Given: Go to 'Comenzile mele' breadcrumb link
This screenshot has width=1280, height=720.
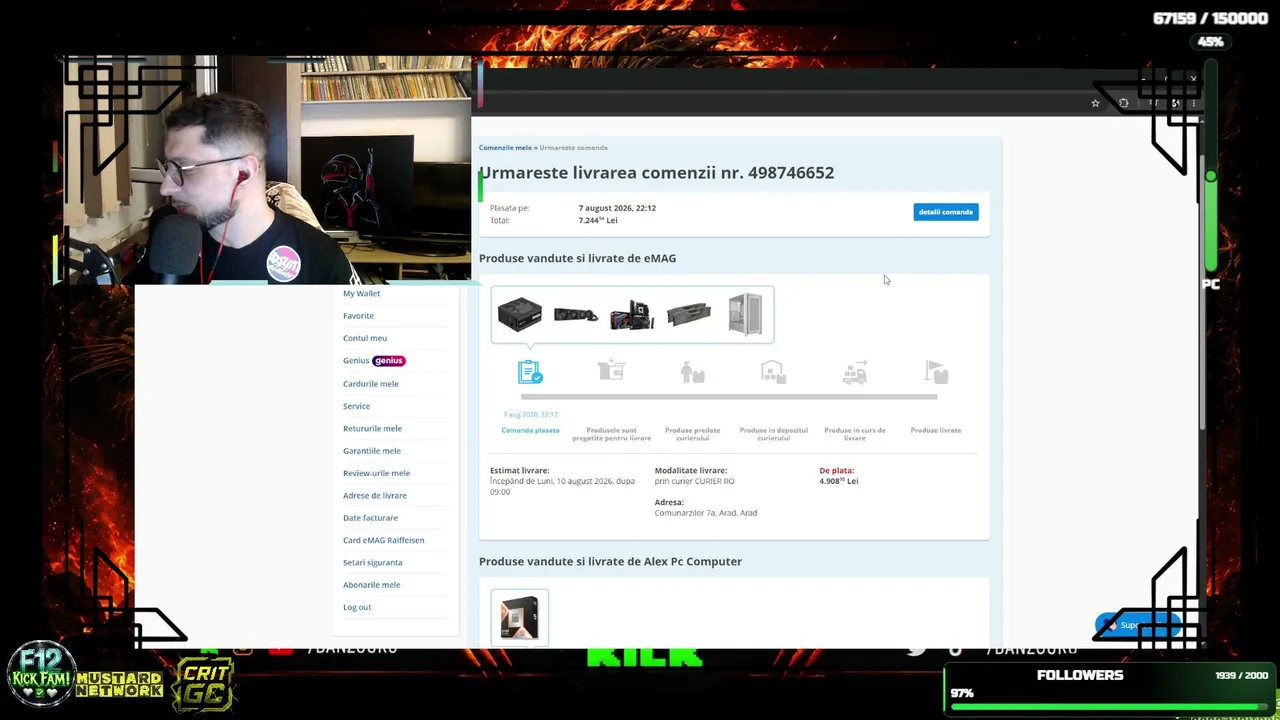Looking at the screenshot, I should (x=505, y=148).
